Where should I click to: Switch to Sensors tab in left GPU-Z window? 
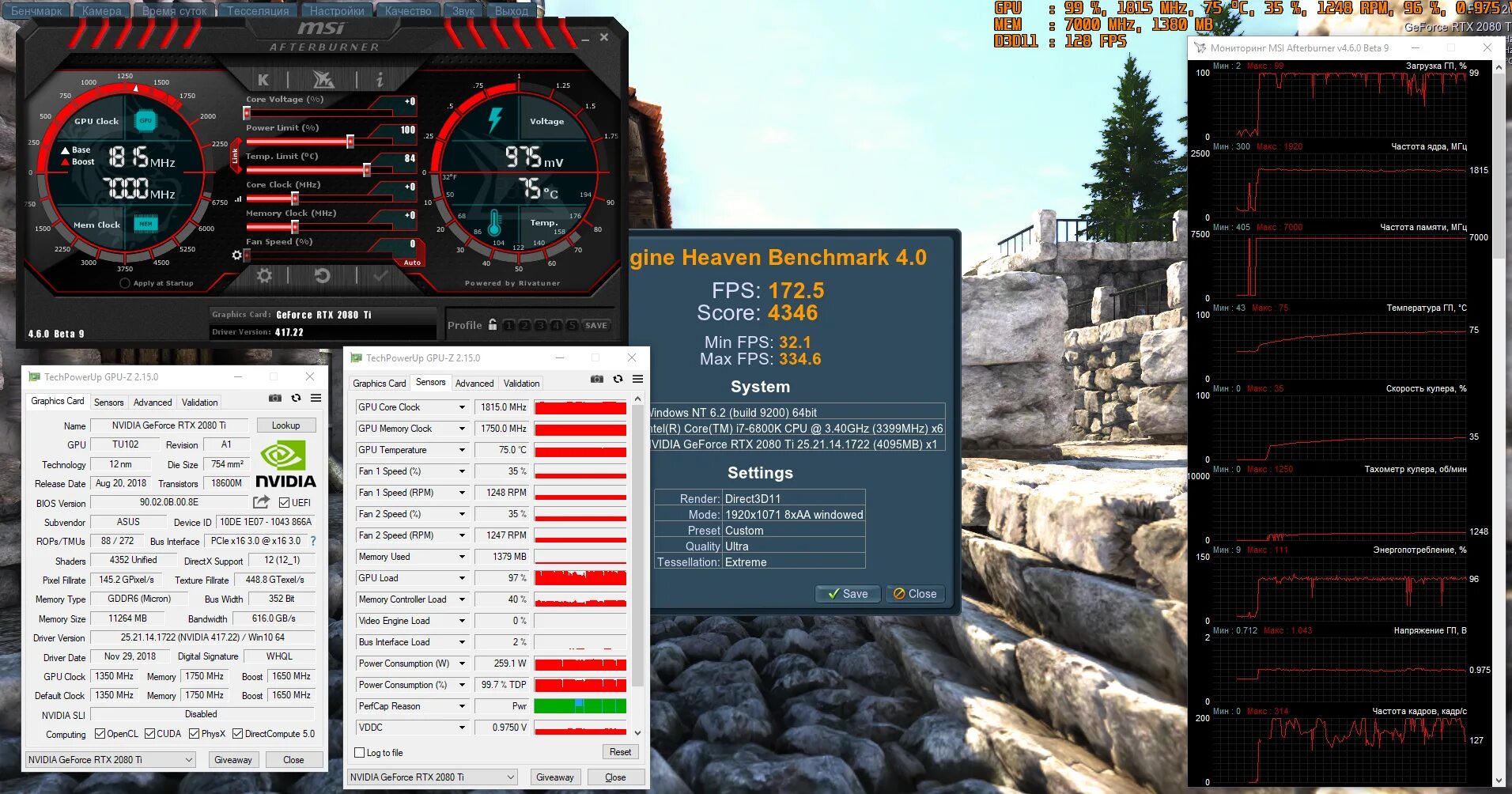tap(109, 403)
